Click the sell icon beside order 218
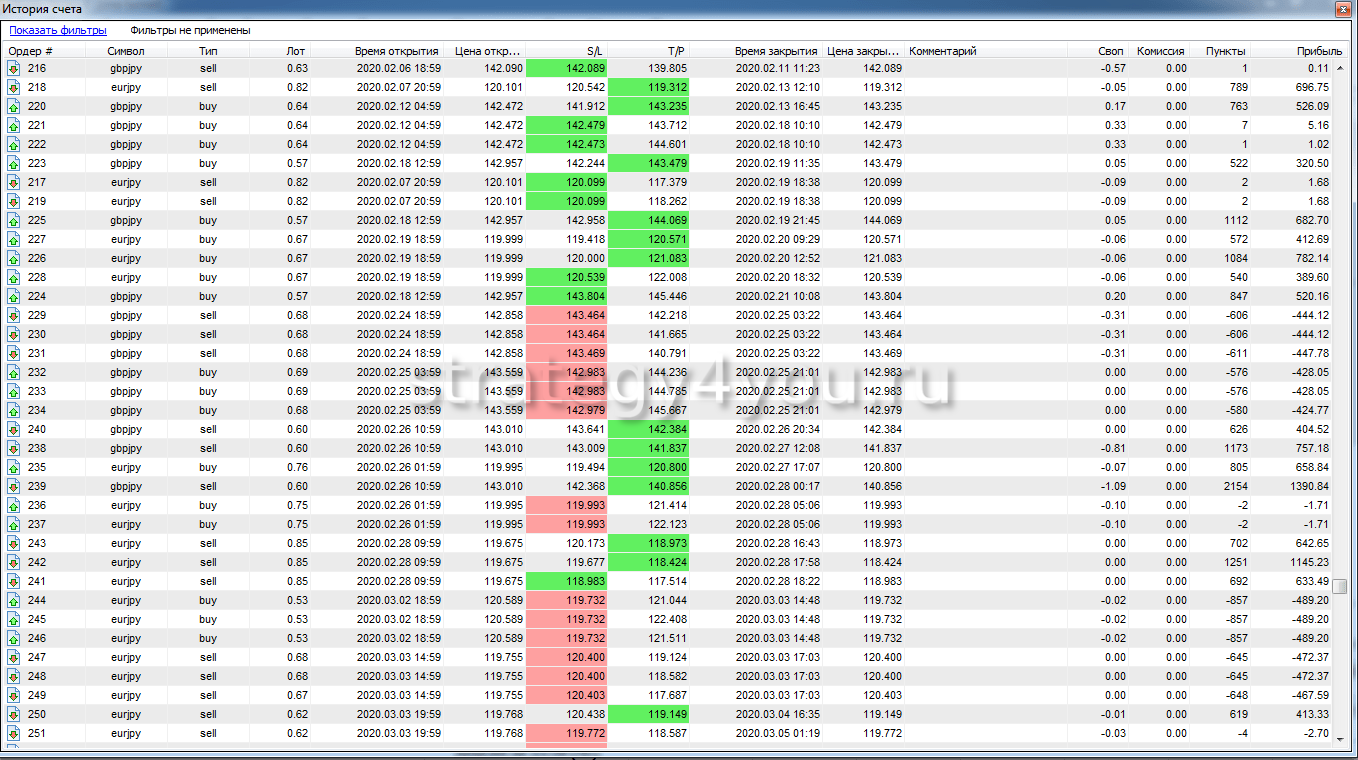This screenshot has width=1358, height=760. (x=14, y=87)
